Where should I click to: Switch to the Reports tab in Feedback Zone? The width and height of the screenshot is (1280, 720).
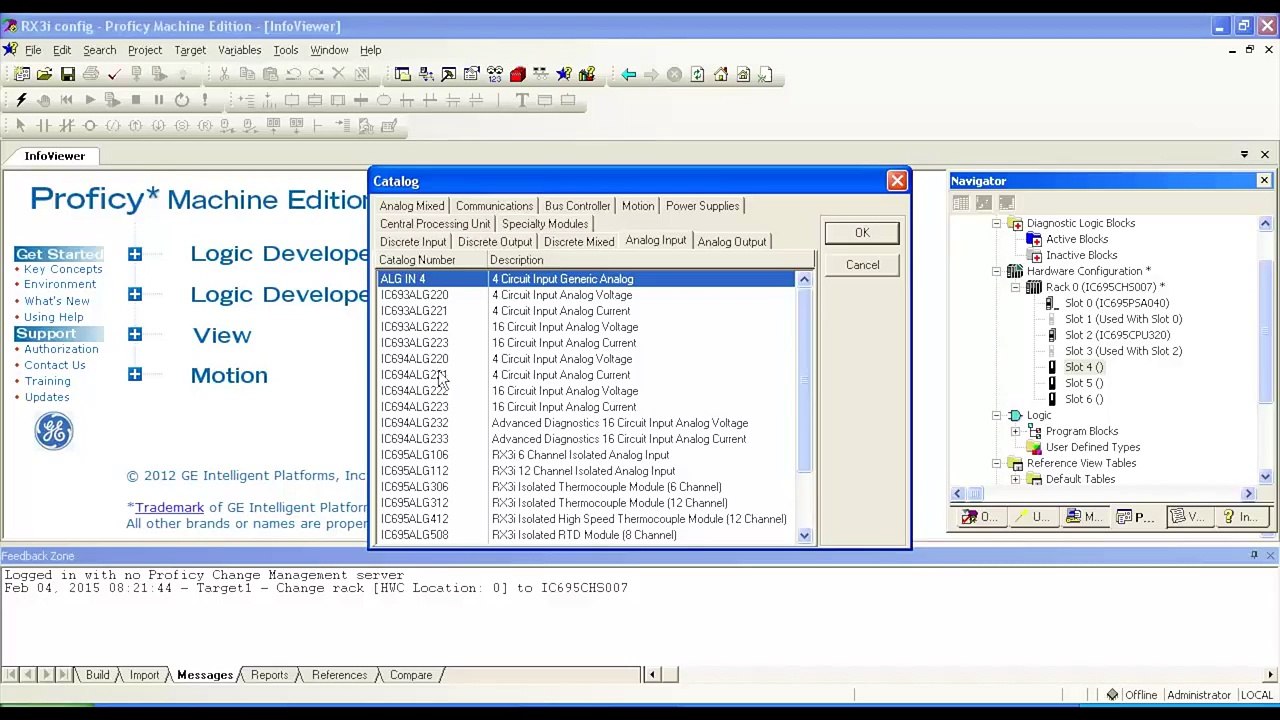coord(269,675)
